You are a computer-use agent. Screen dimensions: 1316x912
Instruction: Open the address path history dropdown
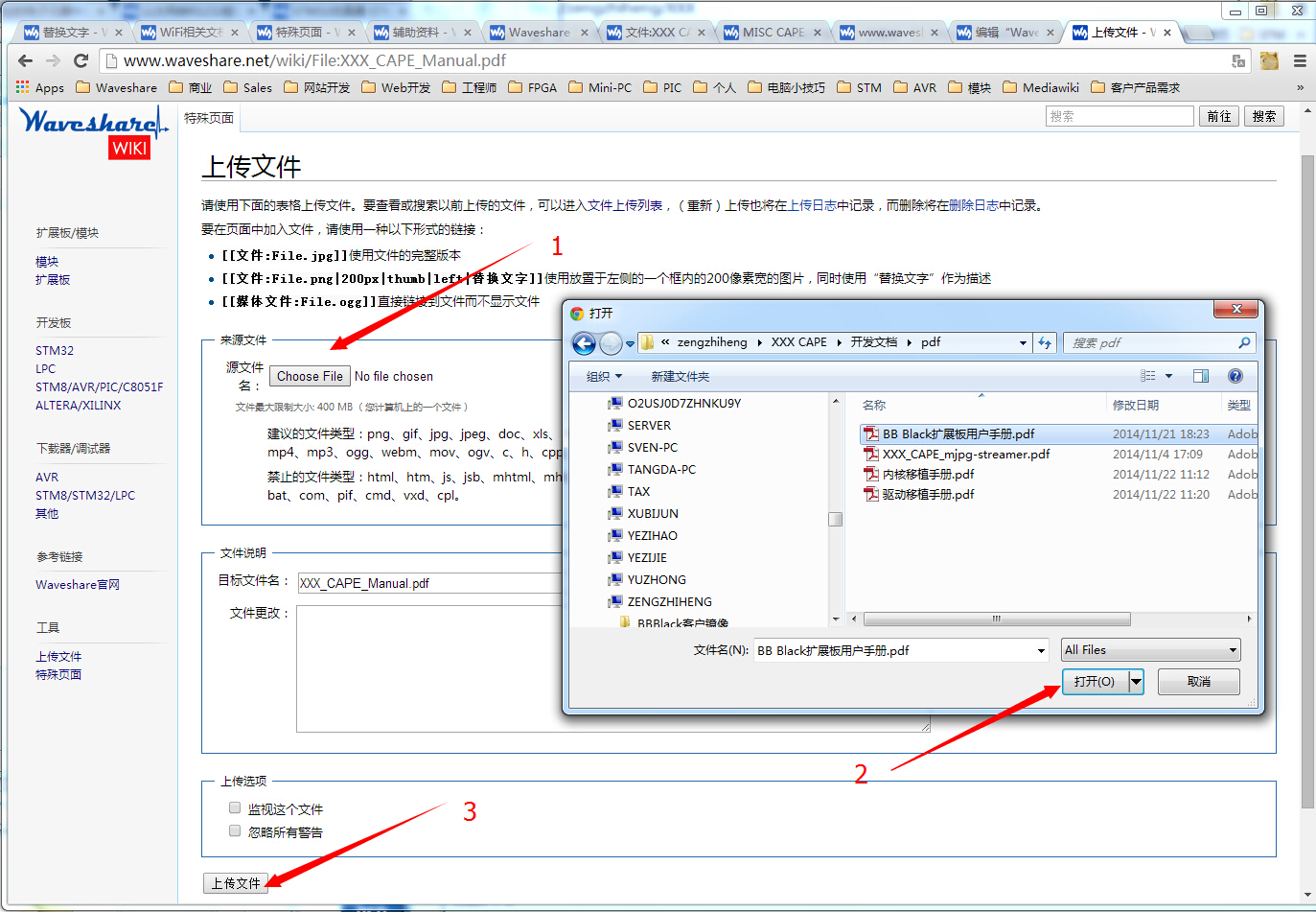(x=1023, y=342)
